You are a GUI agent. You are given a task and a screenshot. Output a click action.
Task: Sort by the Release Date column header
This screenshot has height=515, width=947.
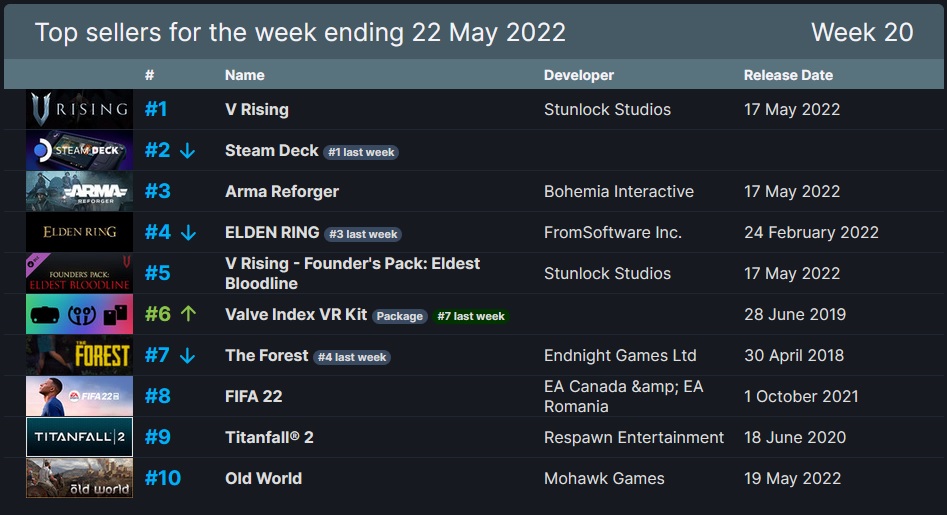coord(788,75)
